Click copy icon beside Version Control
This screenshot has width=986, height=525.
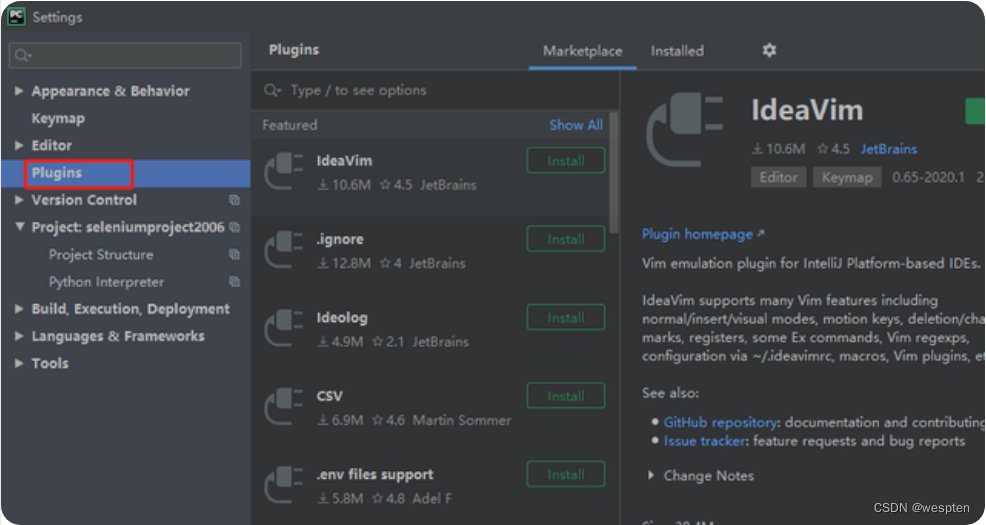(x=235, y=200)
